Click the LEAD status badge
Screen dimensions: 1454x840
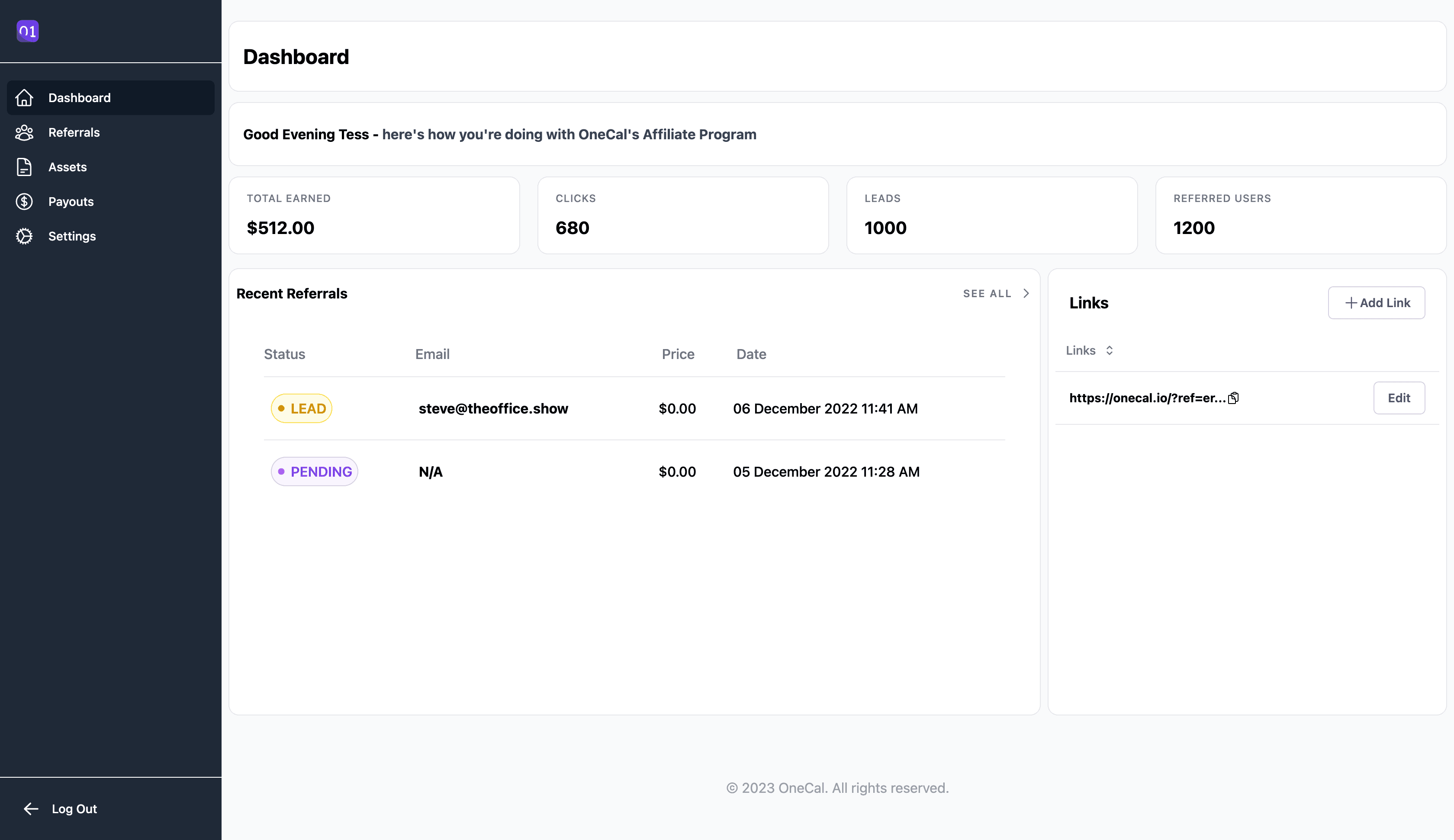[301, 408]
